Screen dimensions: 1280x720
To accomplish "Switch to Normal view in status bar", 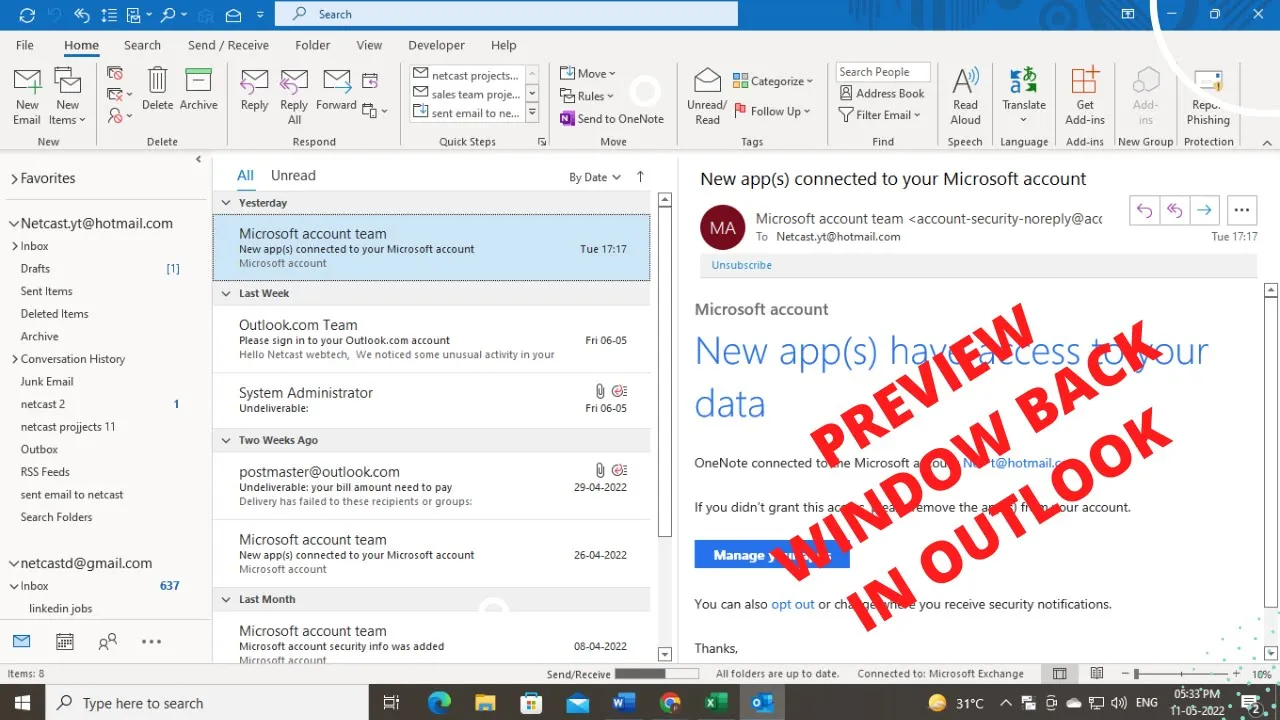I will (x=1060, y=674).
